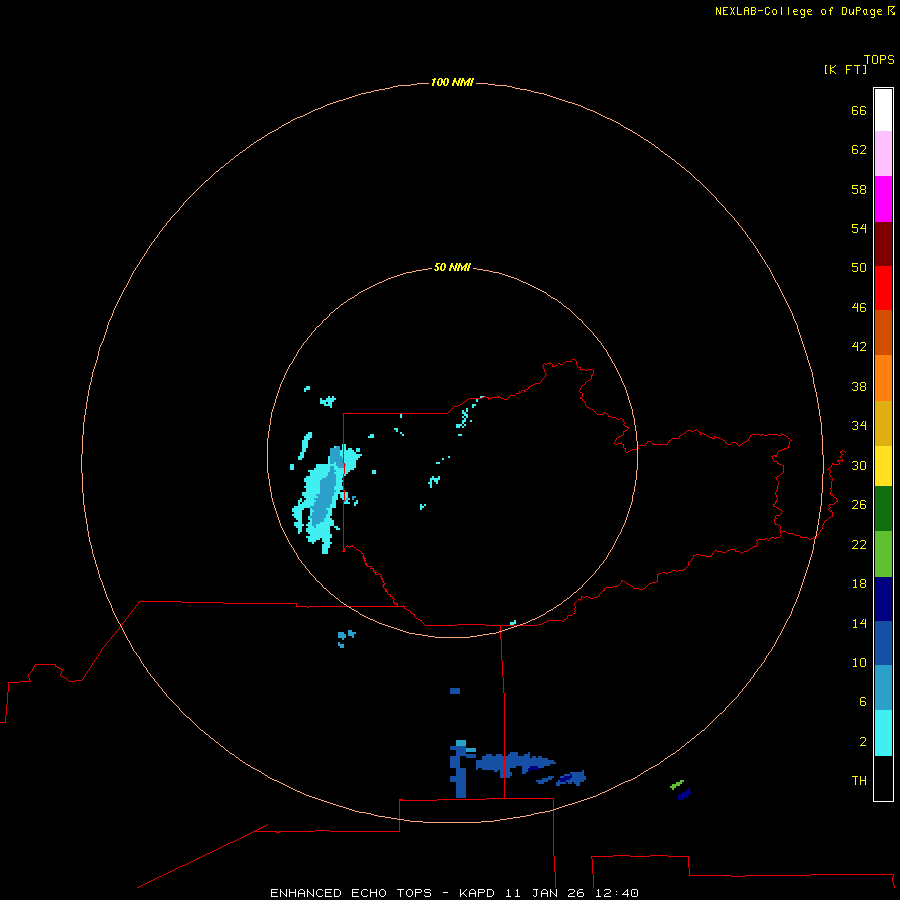
Task: Click the TOPS legend title
Action: 879,60
